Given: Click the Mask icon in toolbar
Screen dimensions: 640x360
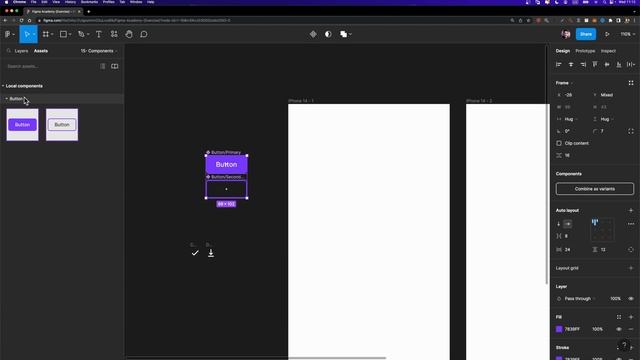Looking at the screenshot, I should pos(328,34).
